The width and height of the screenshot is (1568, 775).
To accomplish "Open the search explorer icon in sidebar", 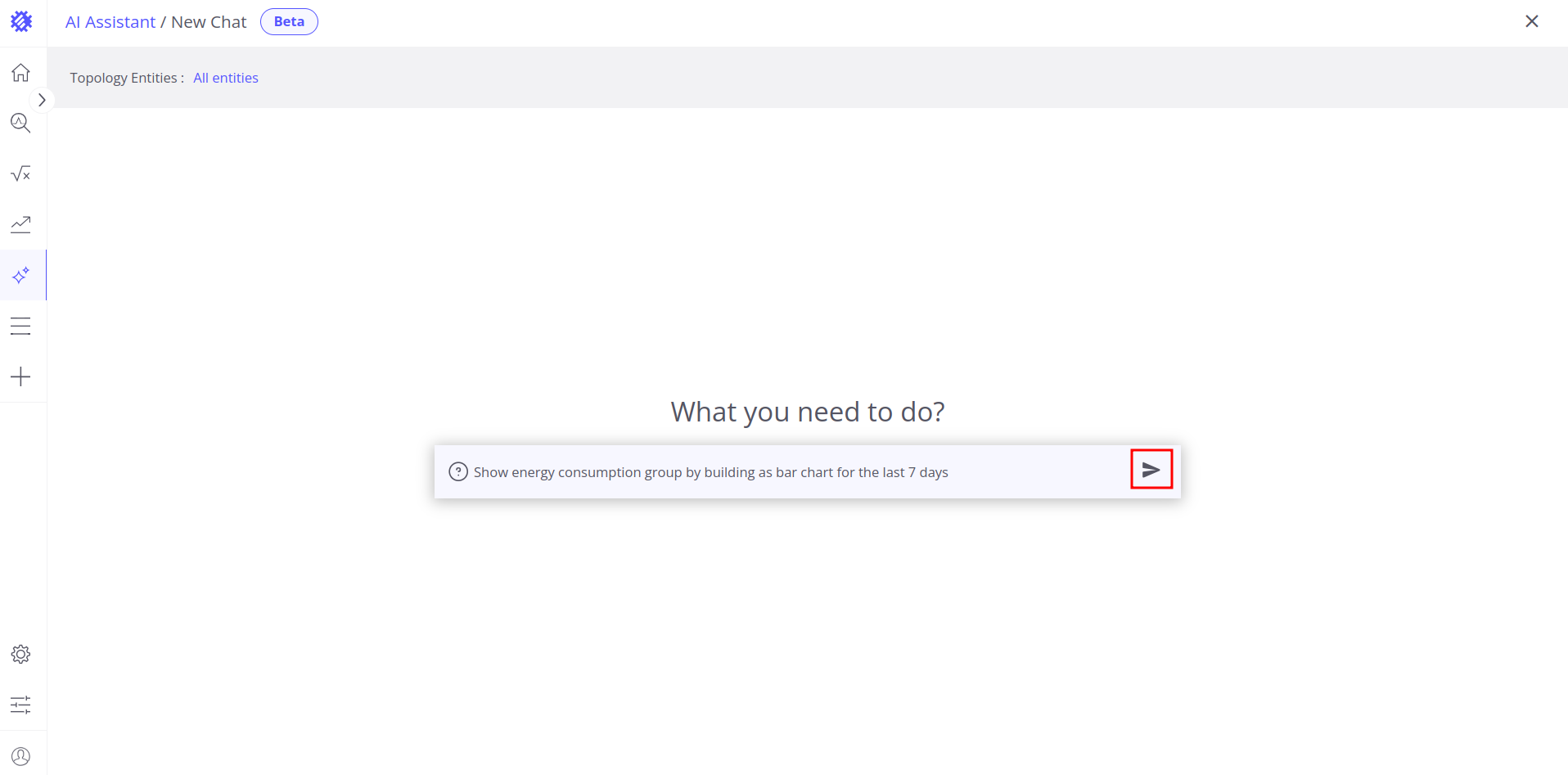I will click(21, 124).
